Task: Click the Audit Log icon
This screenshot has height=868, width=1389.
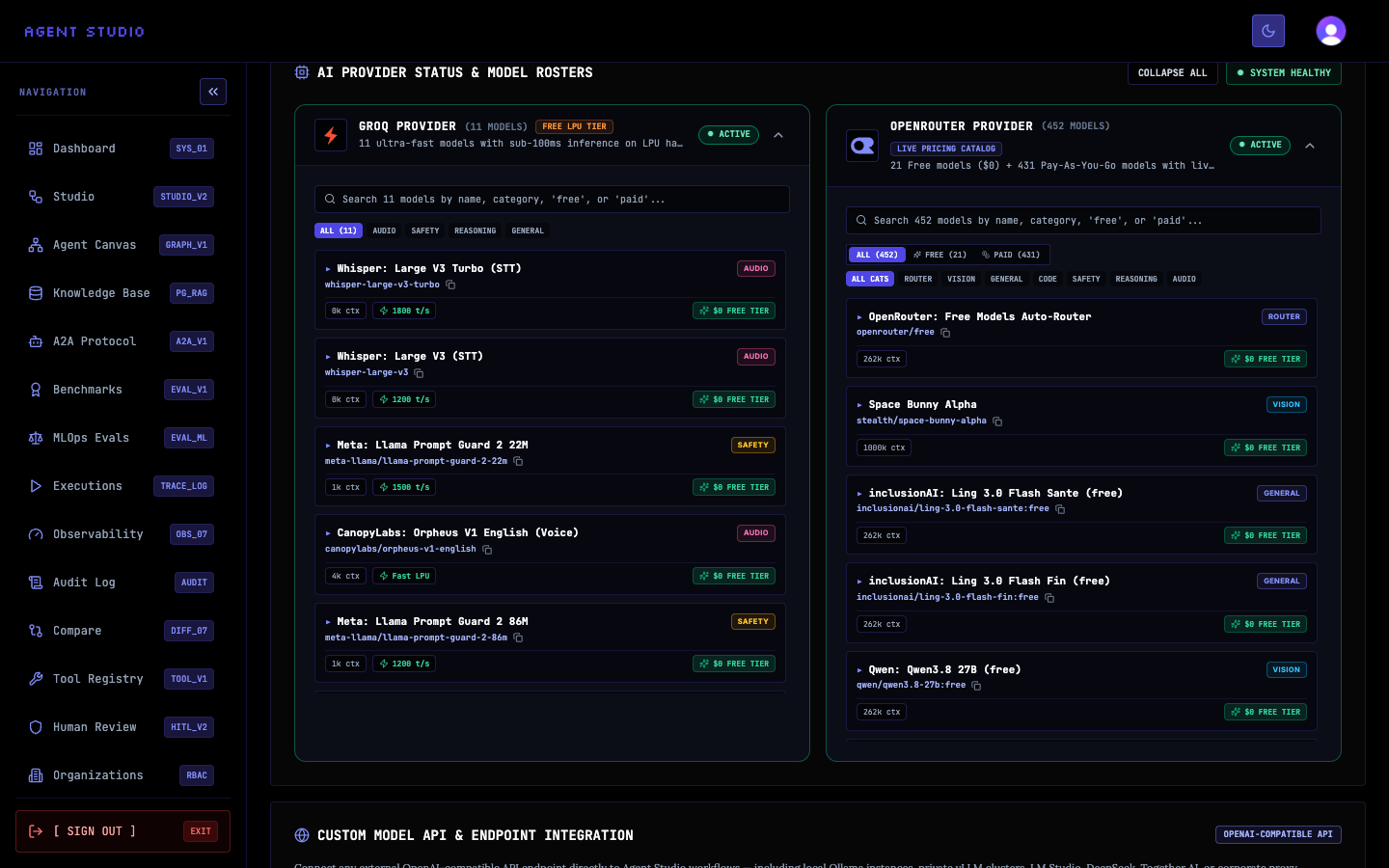Action: pyautogui.click(x=36, y=583)
